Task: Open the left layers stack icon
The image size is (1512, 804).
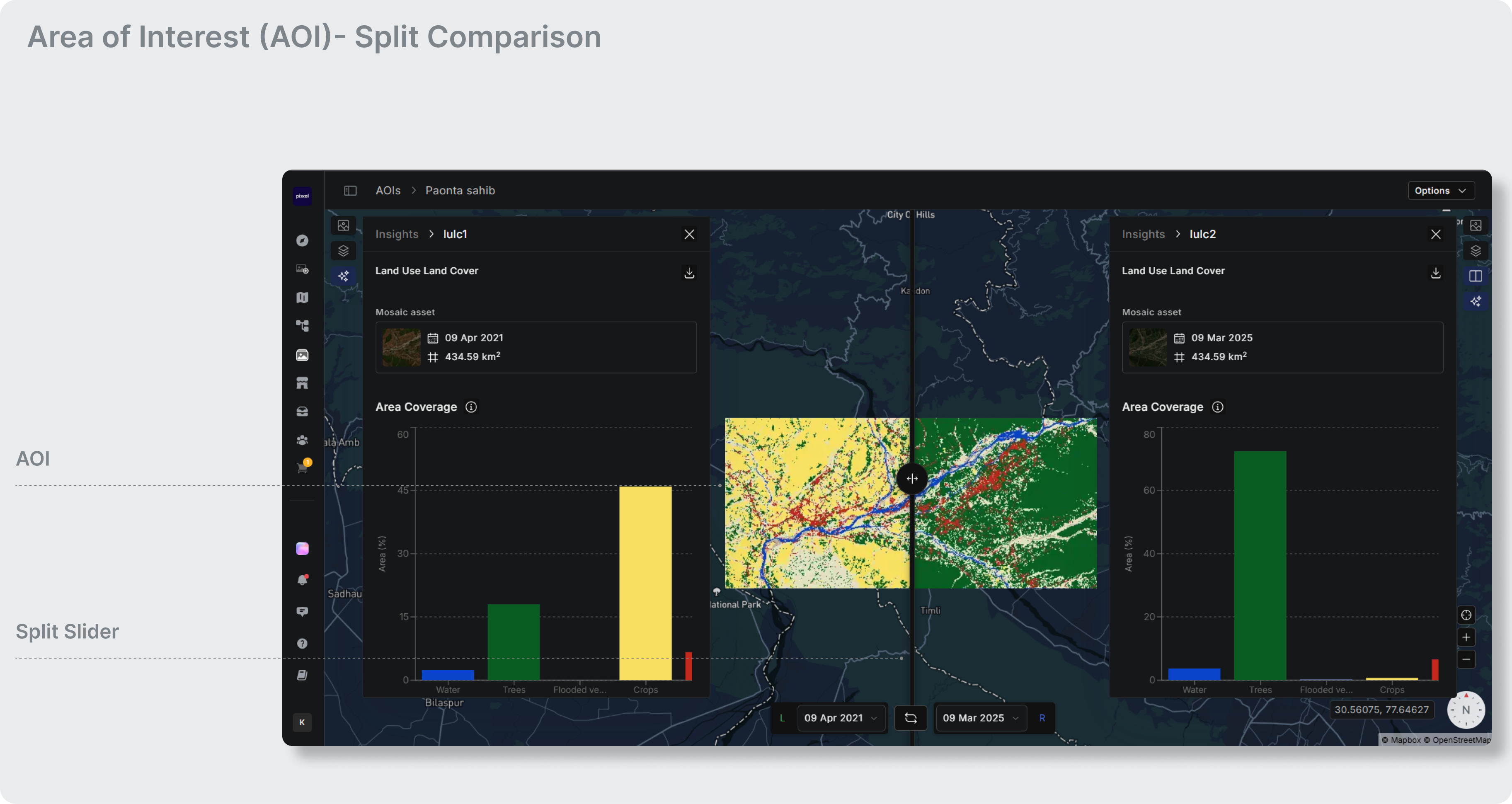Action: (343, 251)
